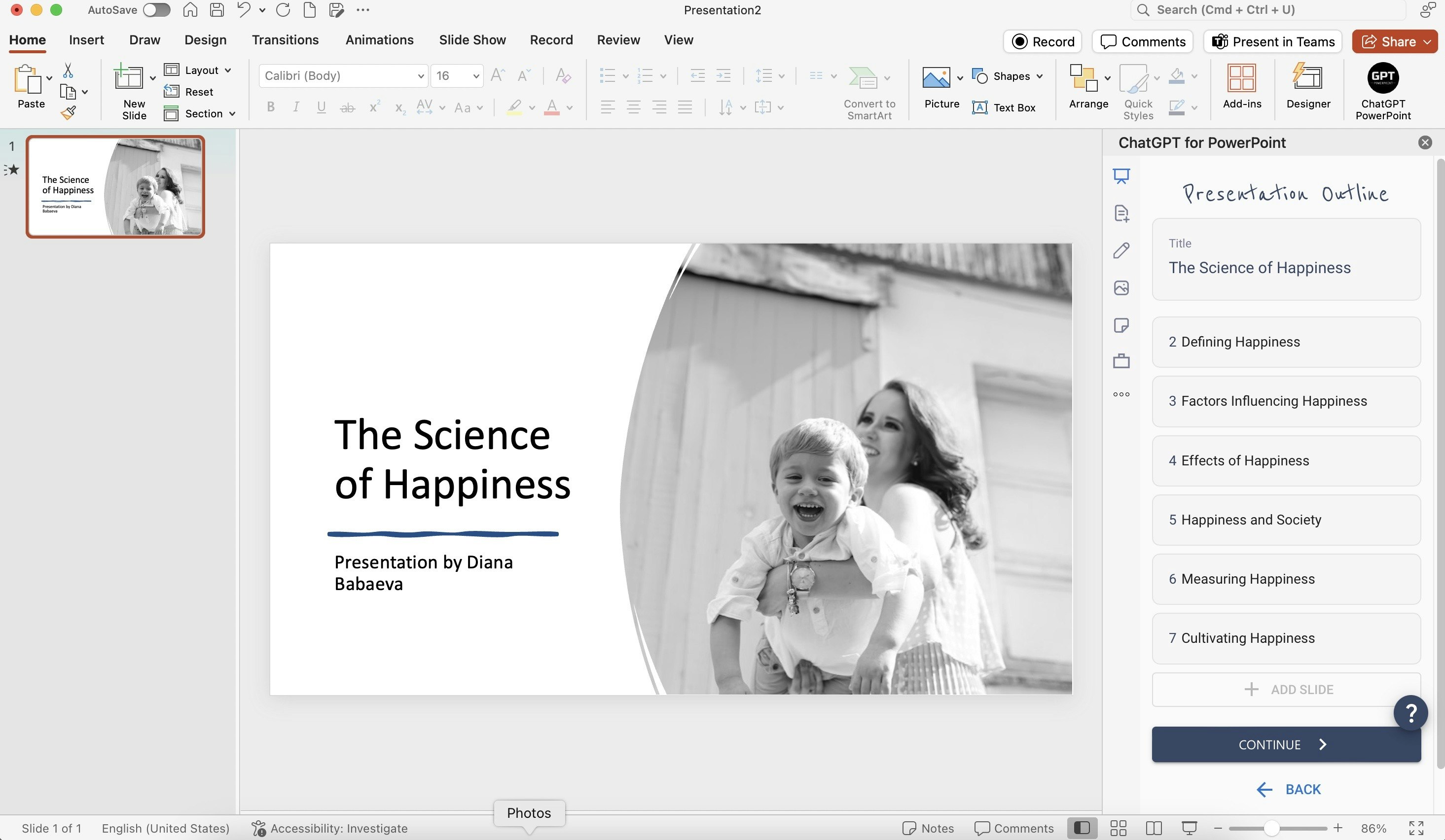
Task: Open the Font size dropdown
Action: [476, 76]
